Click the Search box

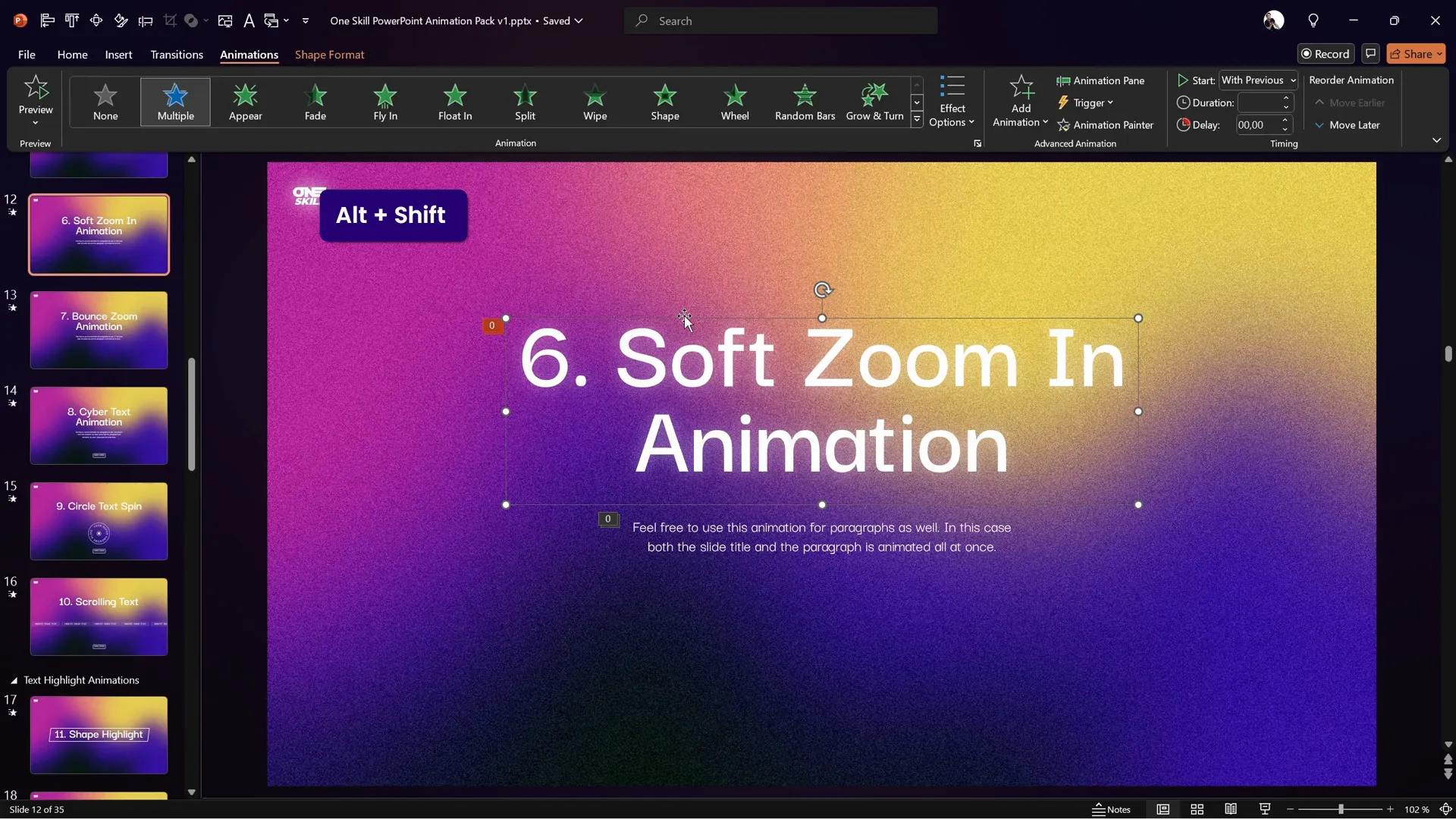pyautogui.click(x=781, y=20)
